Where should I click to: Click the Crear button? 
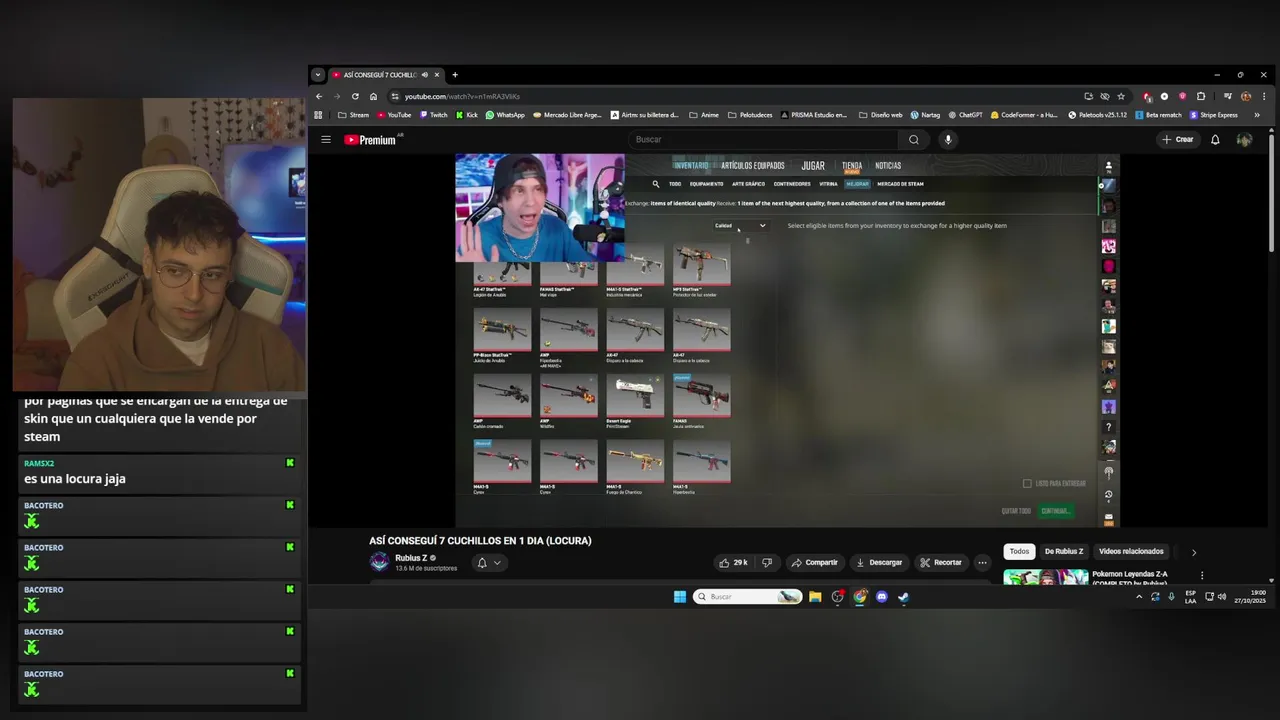[1178, 140]
